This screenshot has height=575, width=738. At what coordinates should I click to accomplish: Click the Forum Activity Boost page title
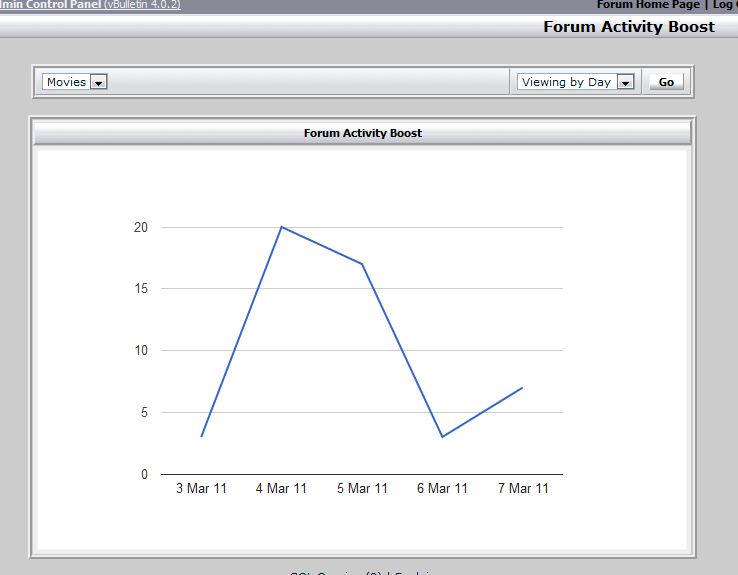629,27
